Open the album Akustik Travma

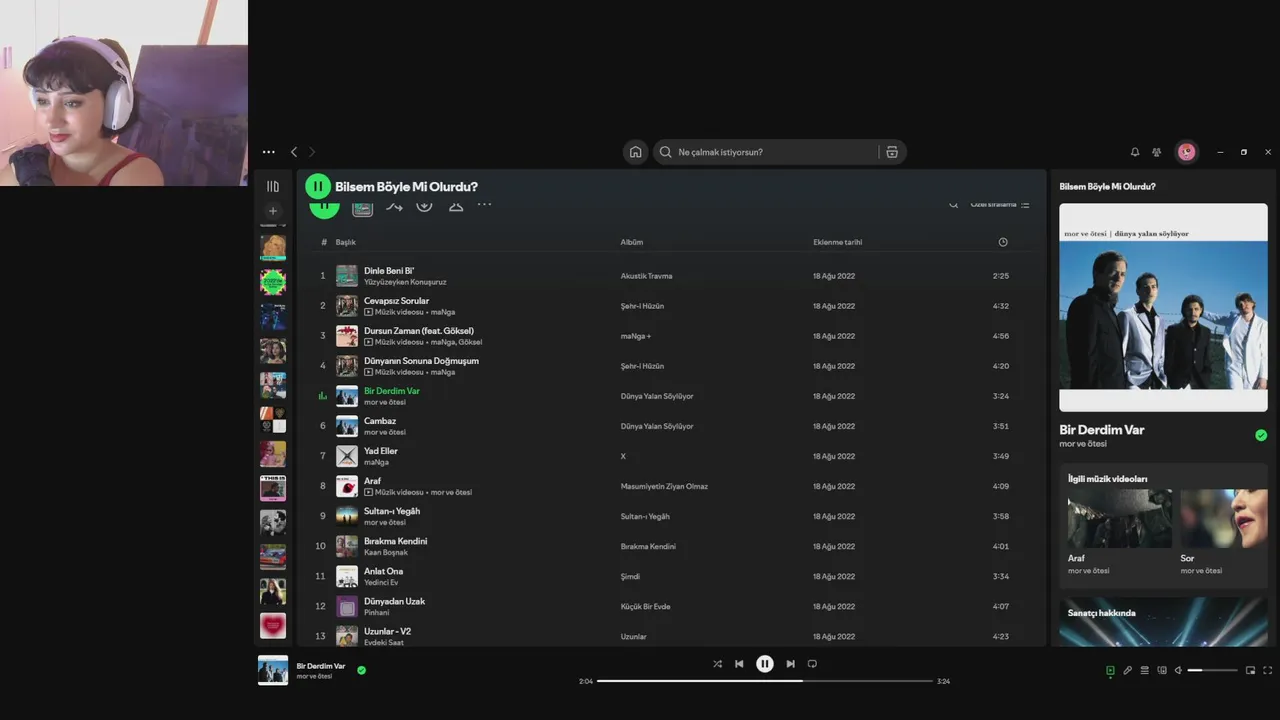[x=646, y=276]
